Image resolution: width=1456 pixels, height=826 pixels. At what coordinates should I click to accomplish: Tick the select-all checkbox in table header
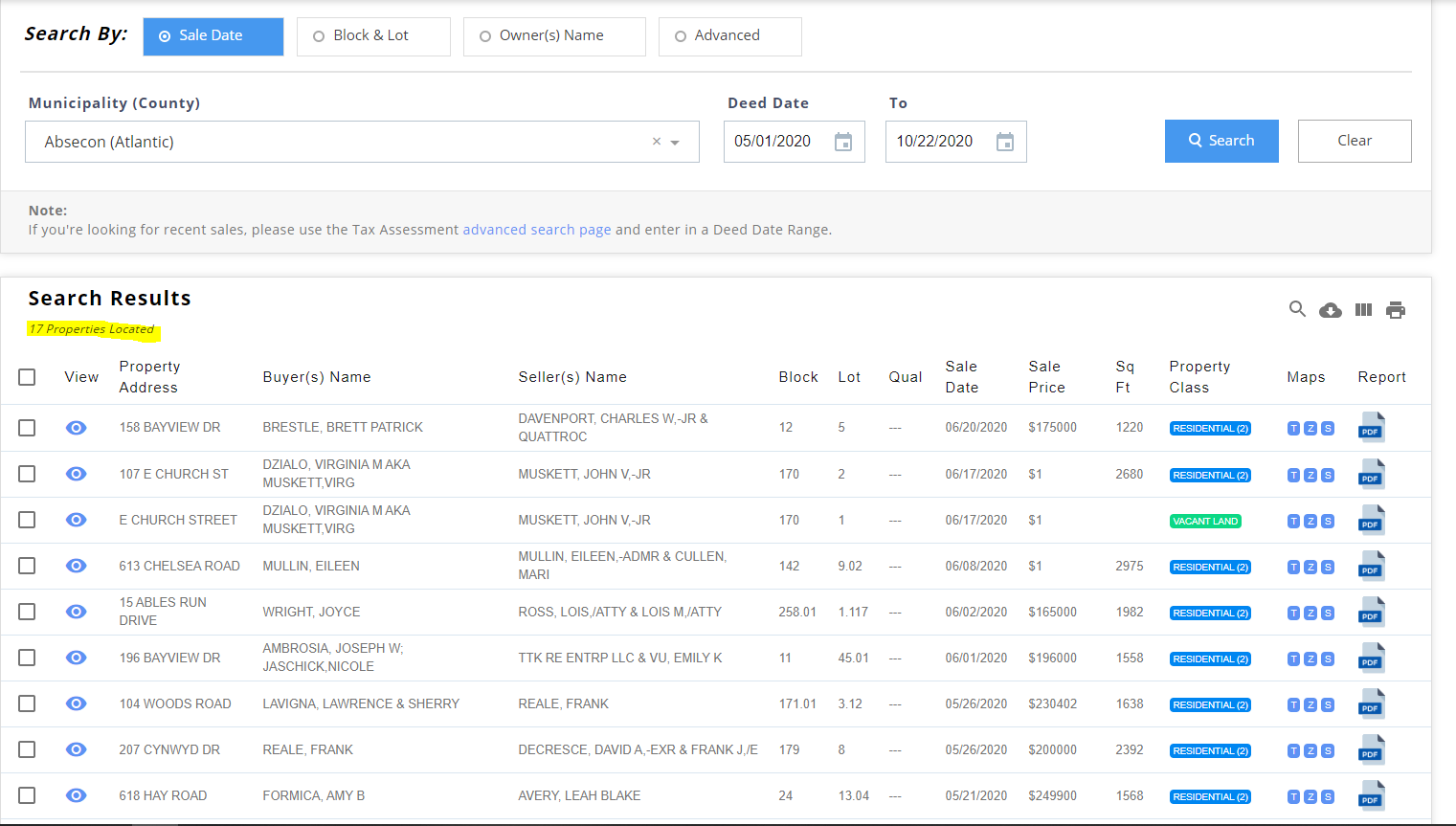(27, 377)
